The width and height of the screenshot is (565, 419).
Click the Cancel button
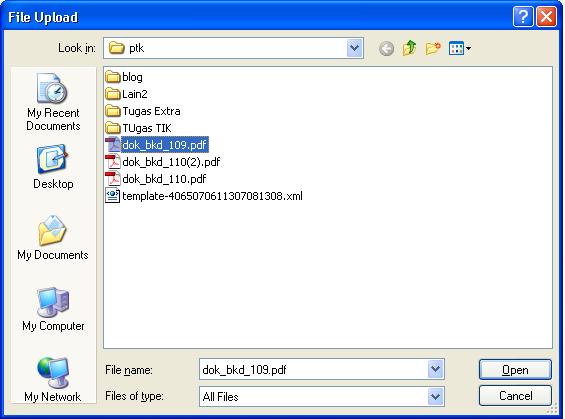515,396
